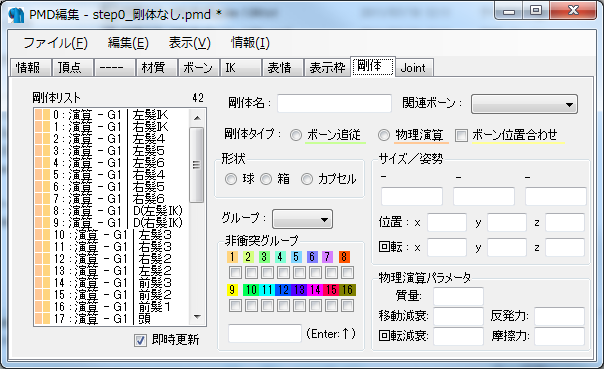Switch to the Joint tab
The width and height of the screenshot is (604, 369).
coord(414,68)
